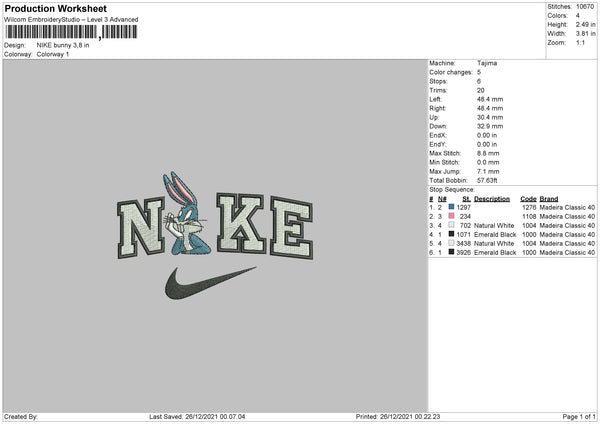600x424 pixels.
Task: Click the pink swatch in stop row 2
Action: [452, 216]
